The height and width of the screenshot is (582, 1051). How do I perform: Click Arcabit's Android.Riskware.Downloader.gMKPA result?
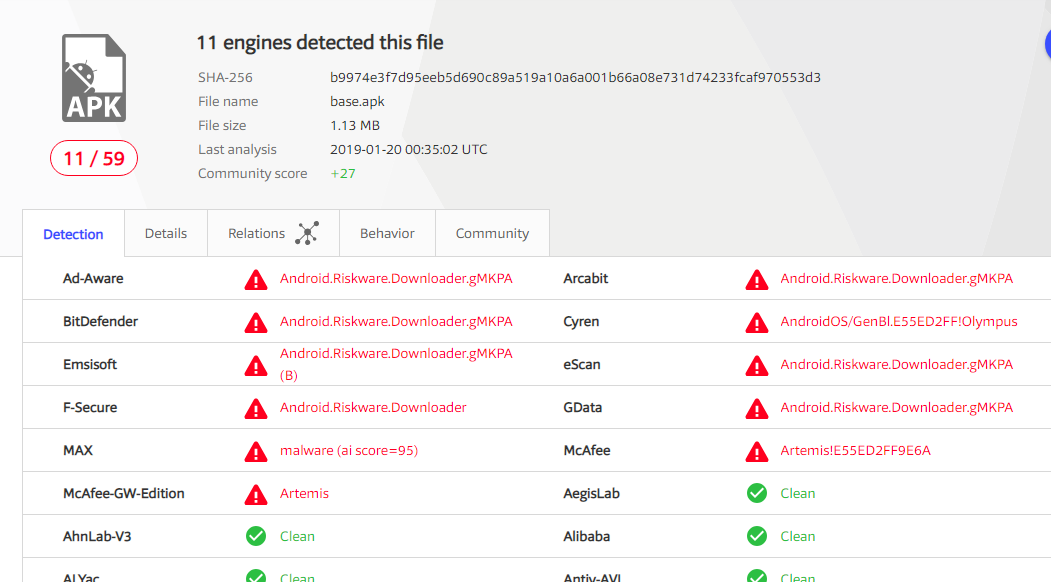click(x=897, y=278)
